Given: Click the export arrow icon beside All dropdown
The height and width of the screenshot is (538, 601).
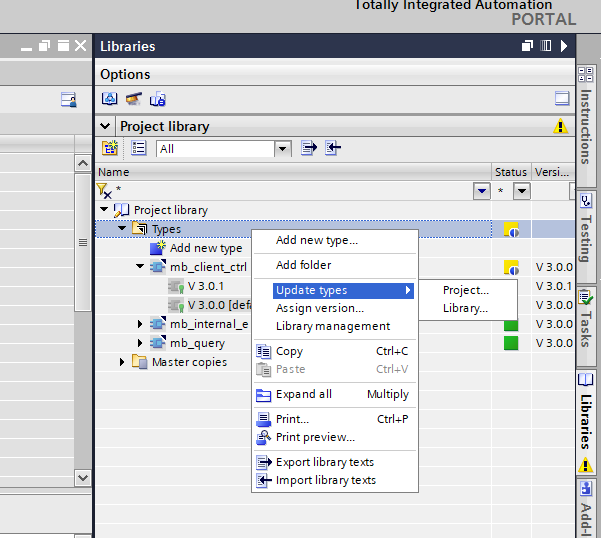Looking at the screenshot, I should (x=309, y=148).
